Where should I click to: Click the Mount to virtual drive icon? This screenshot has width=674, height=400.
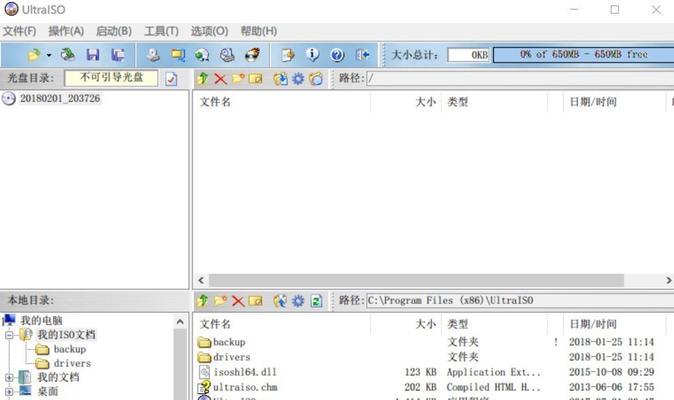[x=227, y=55]
